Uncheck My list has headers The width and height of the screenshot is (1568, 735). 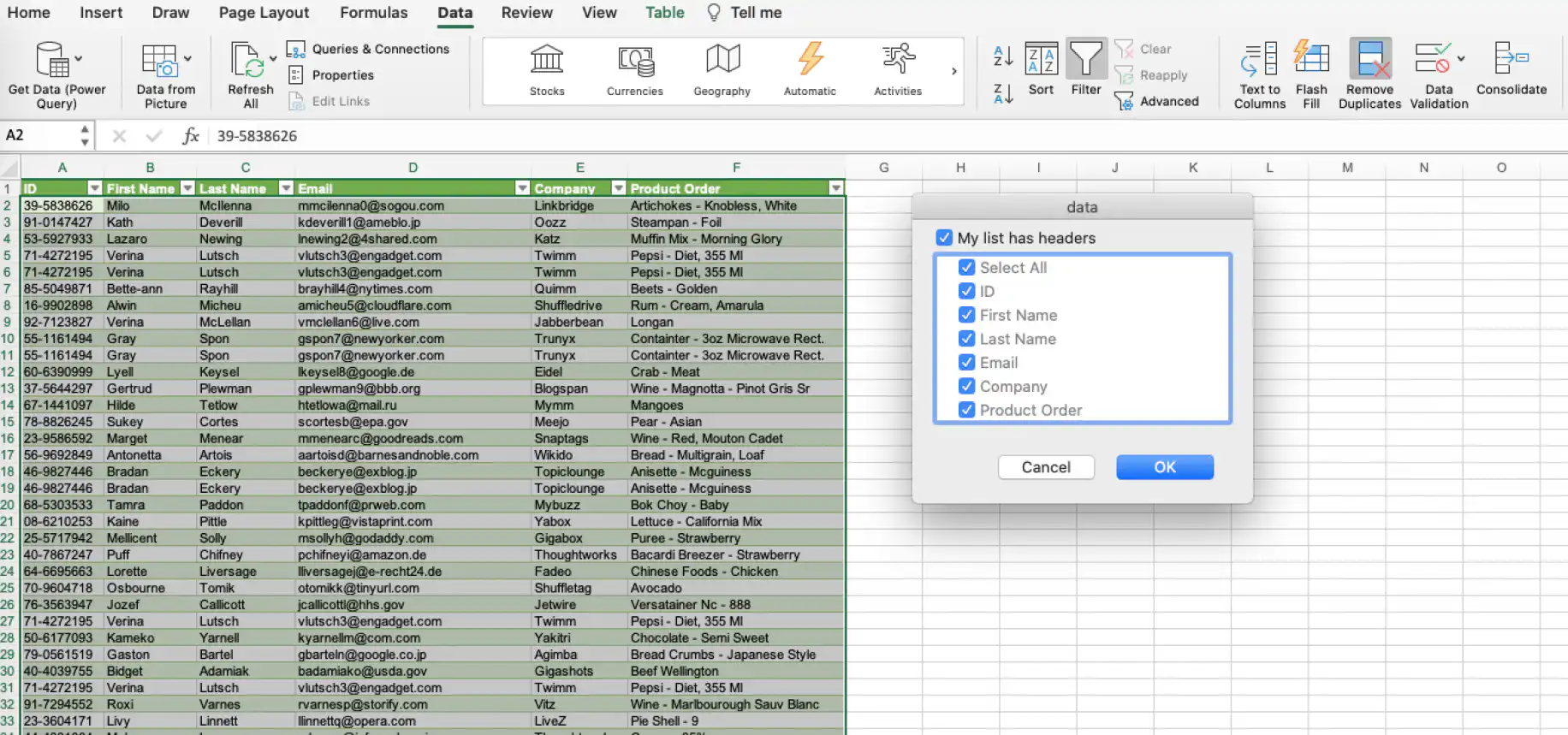pyautogui.click(x=944, y=238)
